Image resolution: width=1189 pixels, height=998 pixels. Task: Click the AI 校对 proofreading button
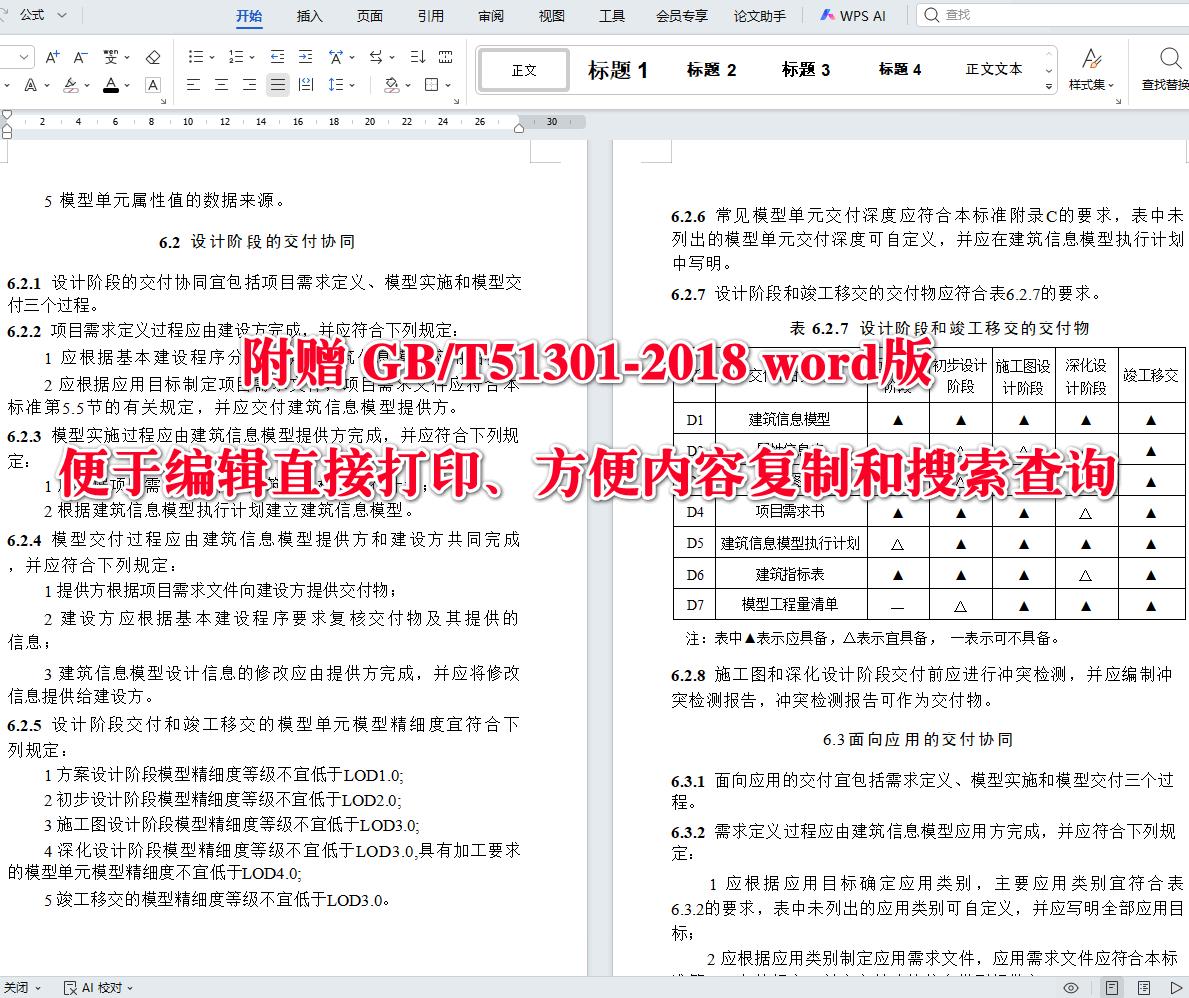99,987
